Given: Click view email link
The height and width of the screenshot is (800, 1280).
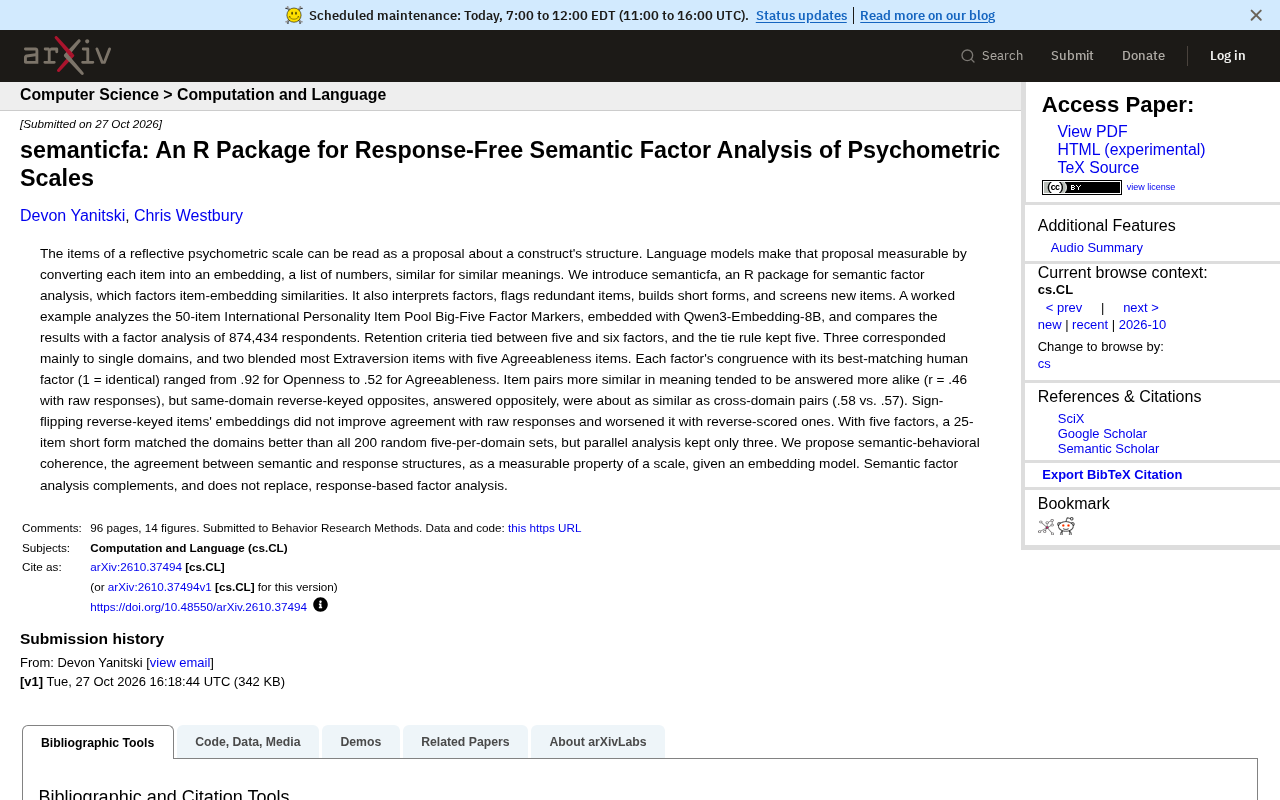Looking at the screenshot, I should tap(180, 663).
